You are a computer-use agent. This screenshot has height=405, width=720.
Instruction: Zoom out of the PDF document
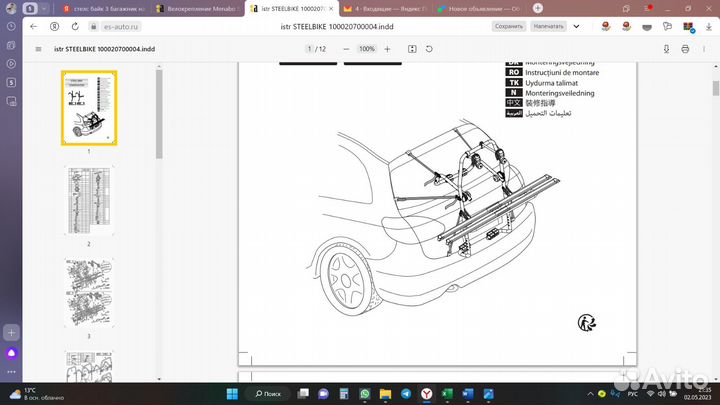[347, 48]
